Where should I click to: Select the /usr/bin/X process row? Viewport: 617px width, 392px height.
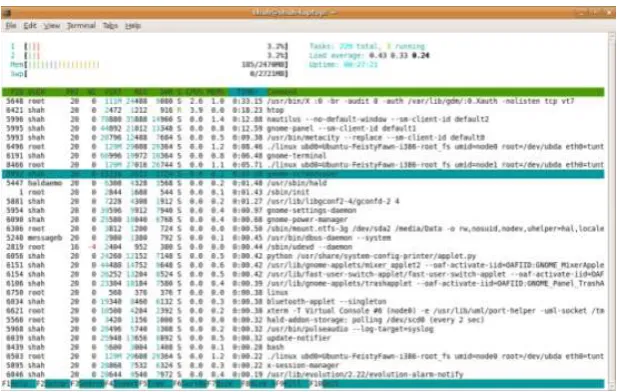(303, 101)
